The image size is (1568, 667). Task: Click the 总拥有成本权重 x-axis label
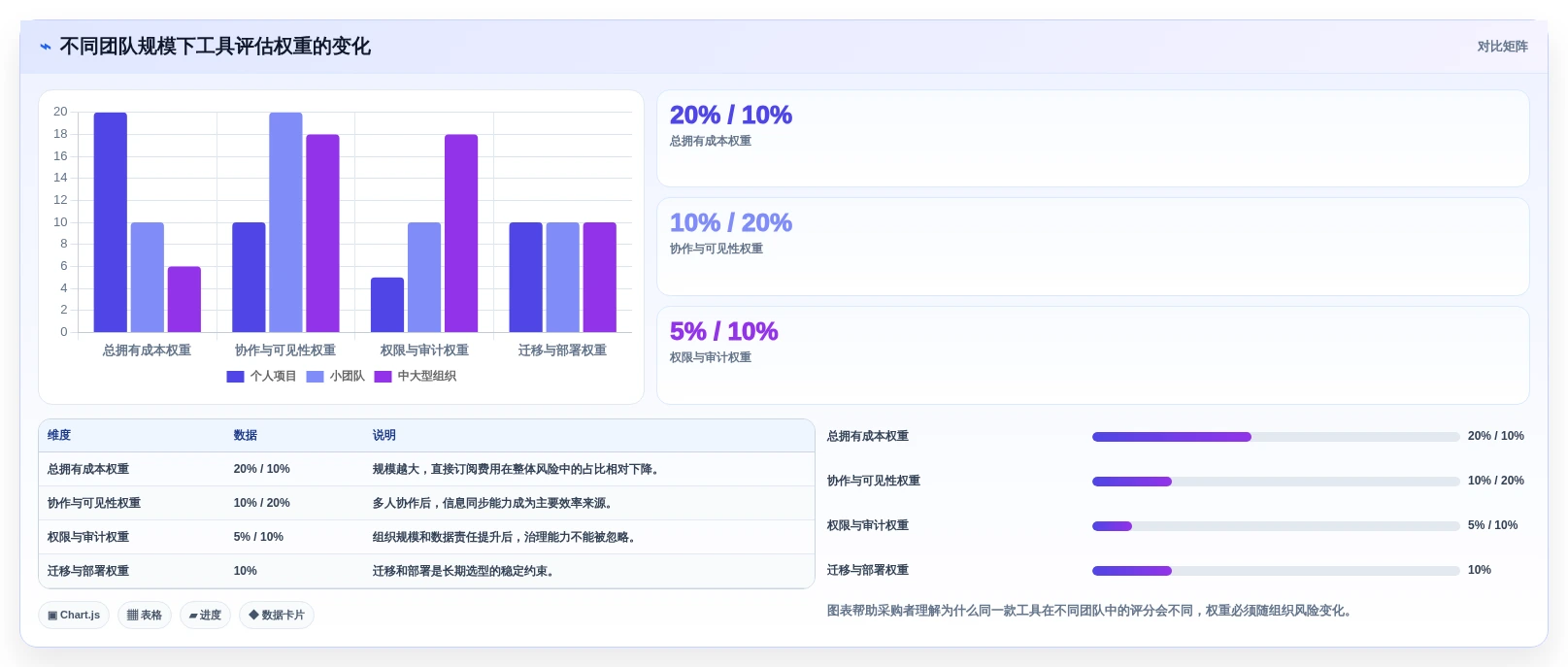coord(147,350)
